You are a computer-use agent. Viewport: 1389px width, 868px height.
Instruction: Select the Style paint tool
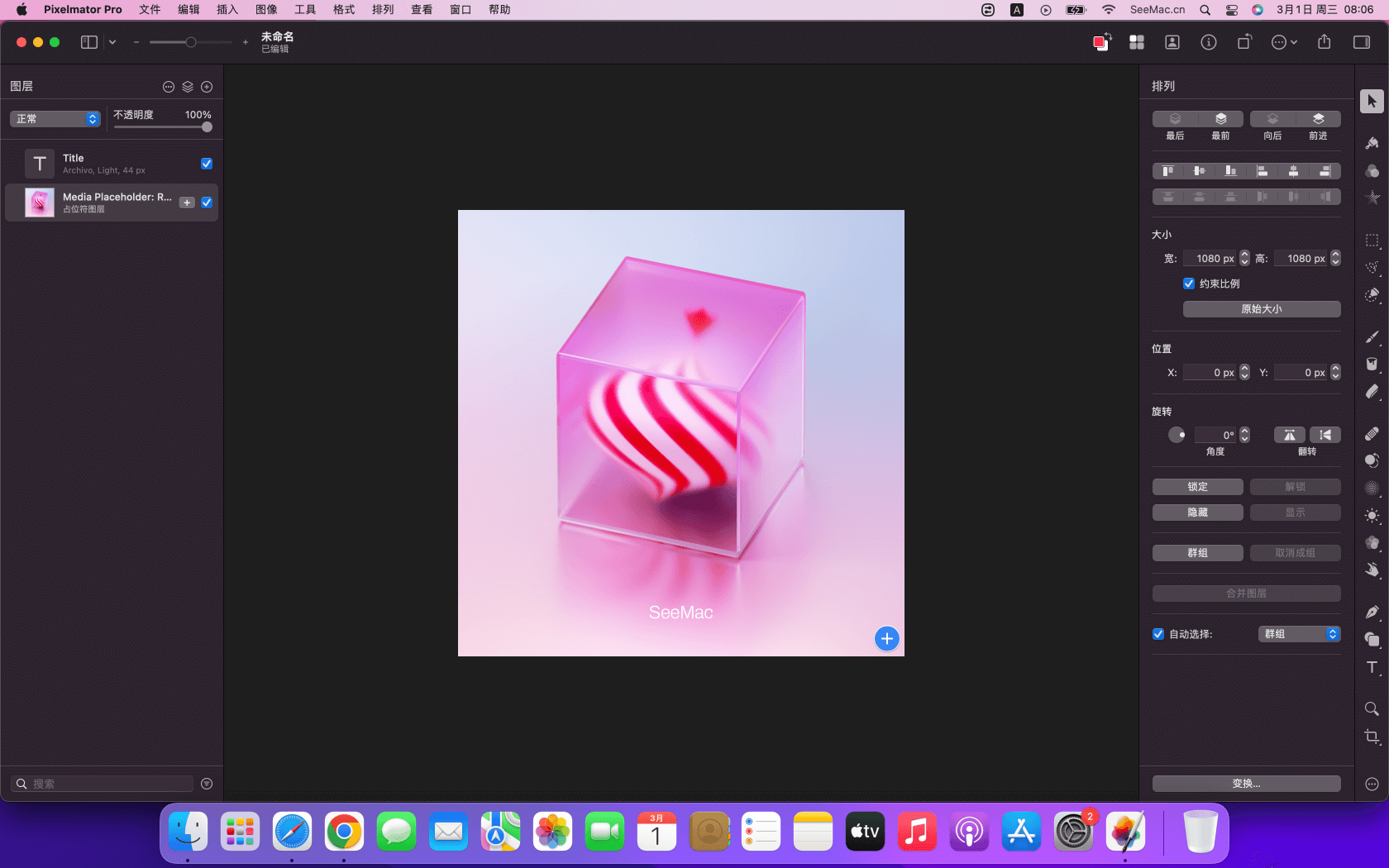[x=1372, y=143]
